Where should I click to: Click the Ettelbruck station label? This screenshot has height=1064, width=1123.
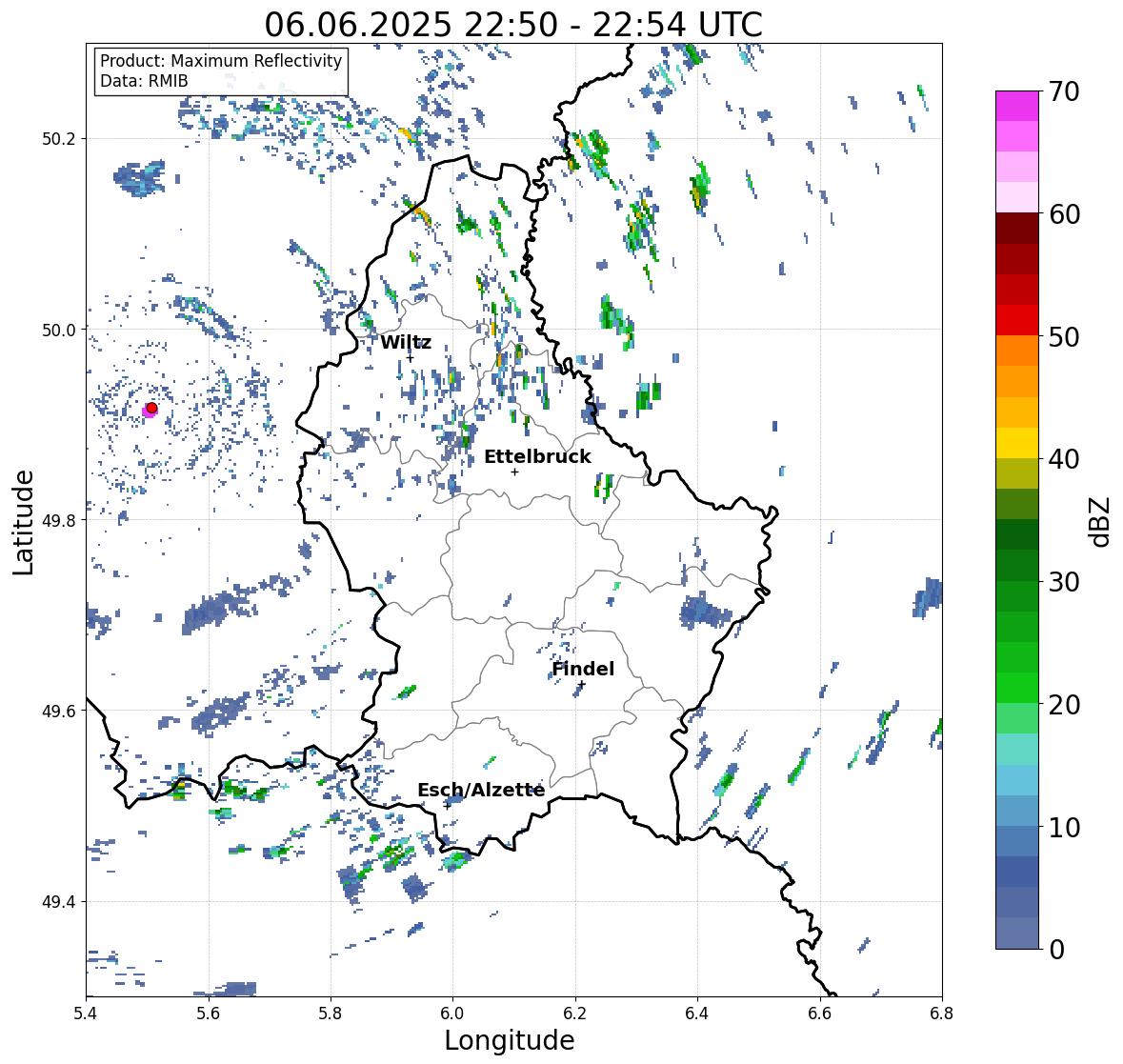pyautogui.click(x=537, y=456)
